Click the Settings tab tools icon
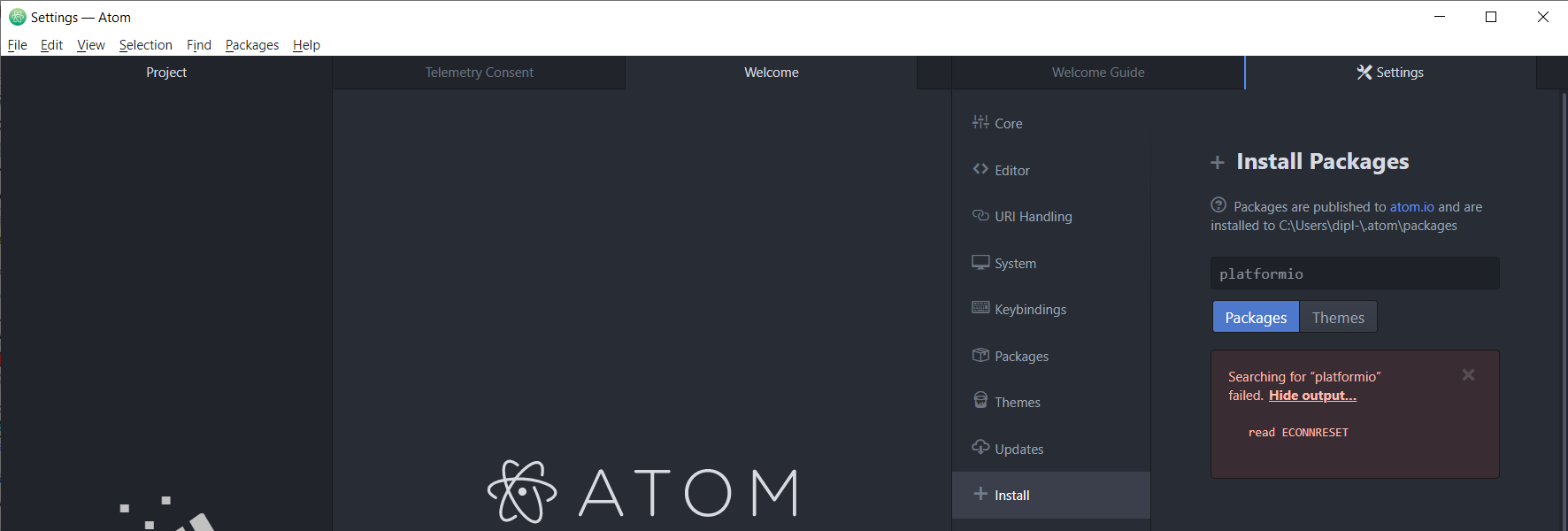 point(1364,73)
